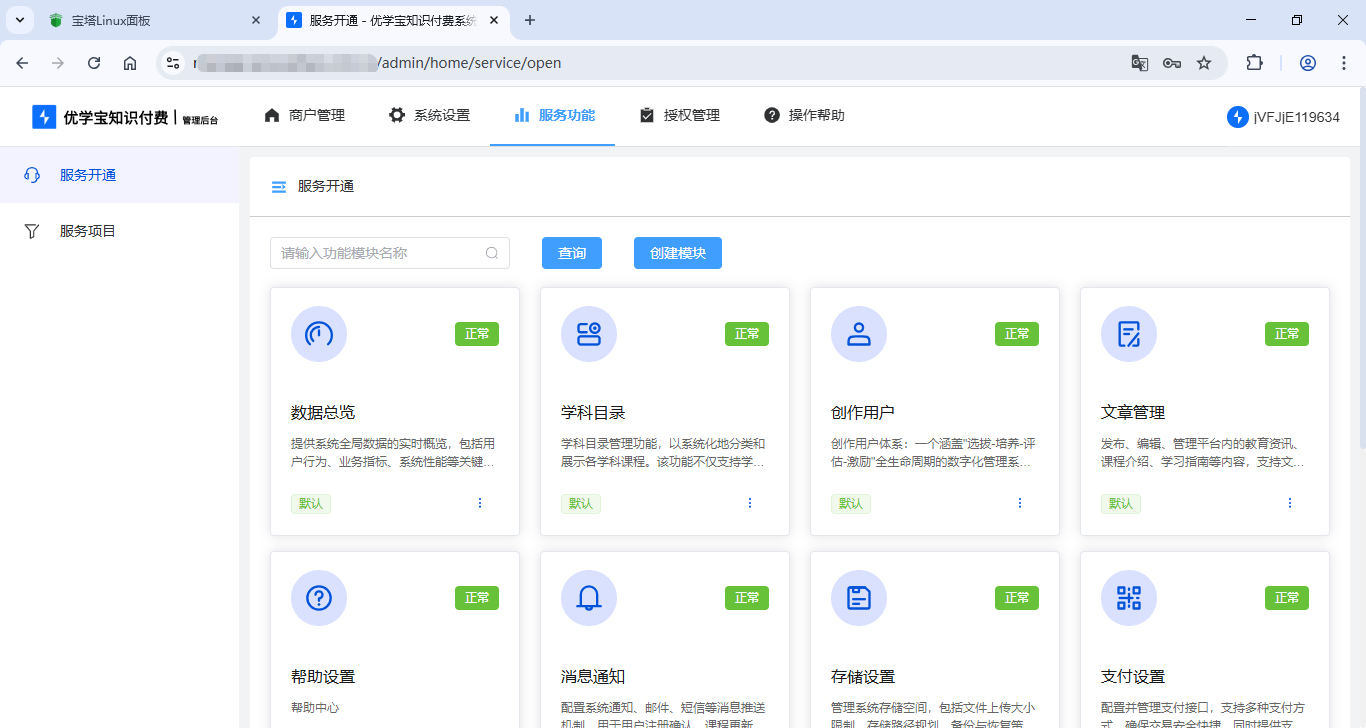This screenshot has height=728, width=1366.
Task: Bookmark this page with the star icon
Action: [x=1204, y=63]
